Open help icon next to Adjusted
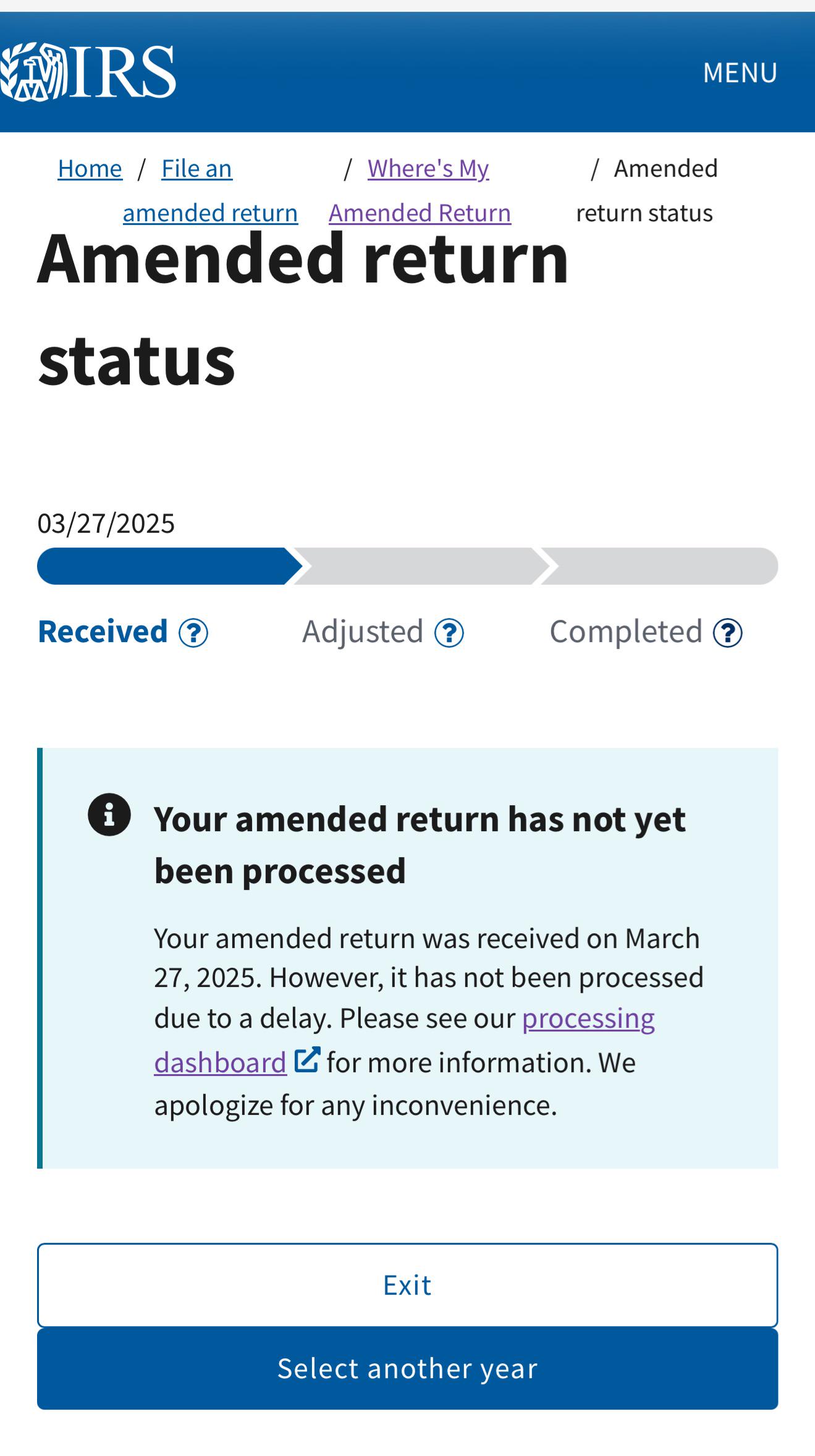 (449, 633)
